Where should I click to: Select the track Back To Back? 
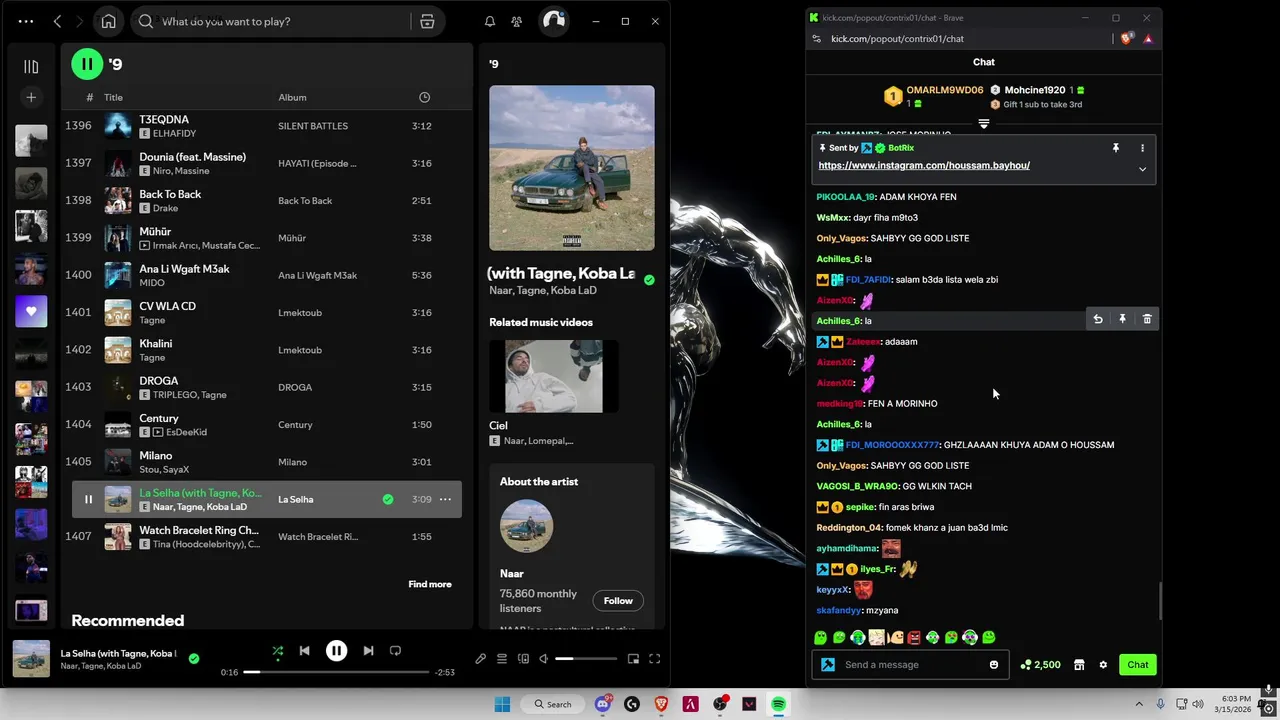click(266, 200)
